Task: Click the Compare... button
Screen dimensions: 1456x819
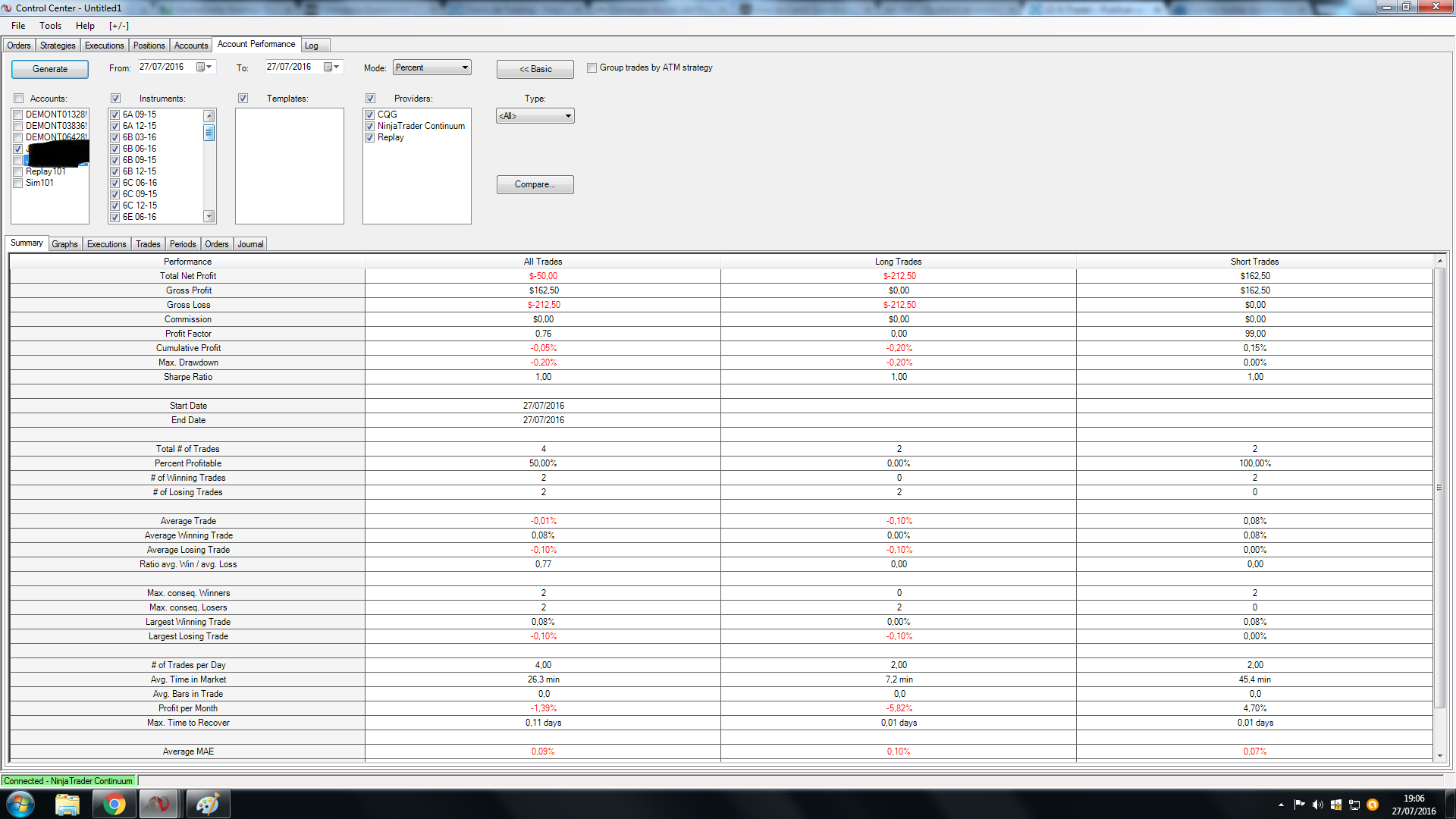Action: click(535, 185)
